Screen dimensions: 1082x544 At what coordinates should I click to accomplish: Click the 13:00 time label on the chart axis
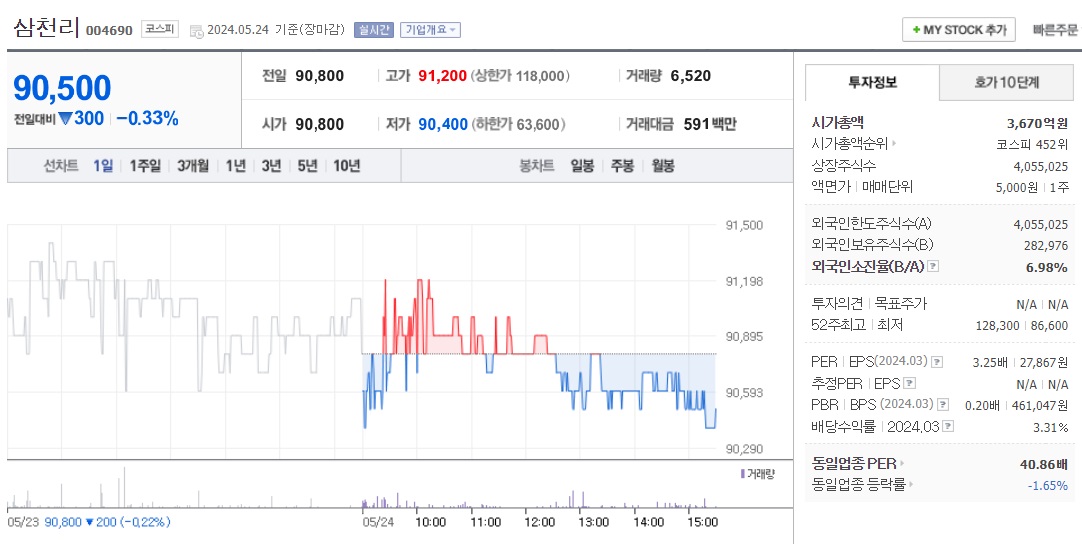[593, 523]
